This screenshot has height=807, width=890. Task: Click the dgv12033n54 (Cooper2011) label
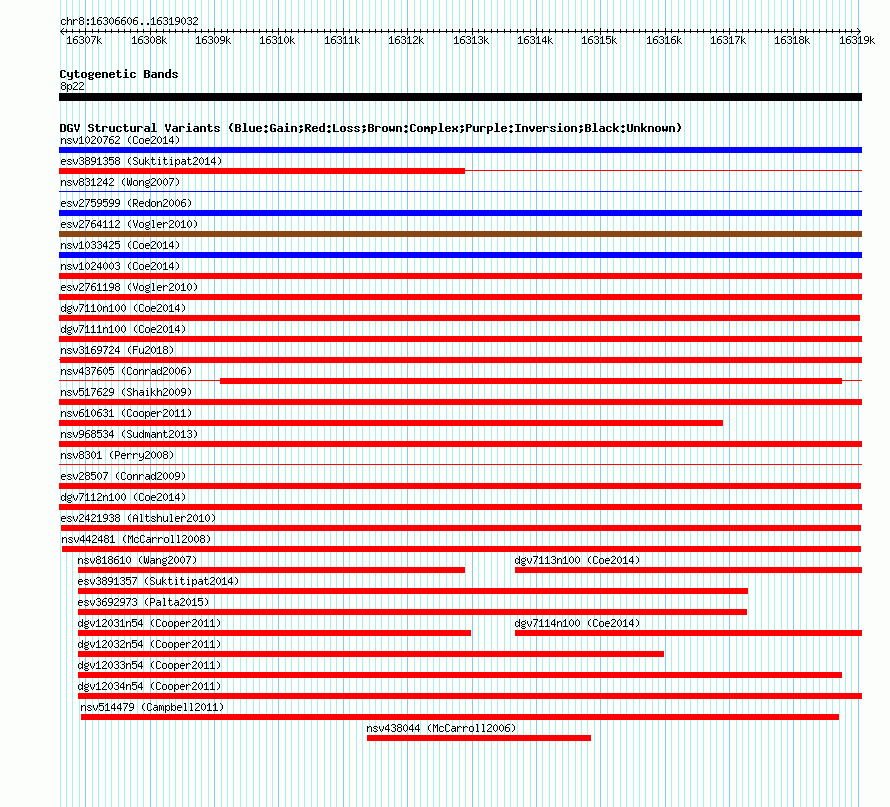149,665
